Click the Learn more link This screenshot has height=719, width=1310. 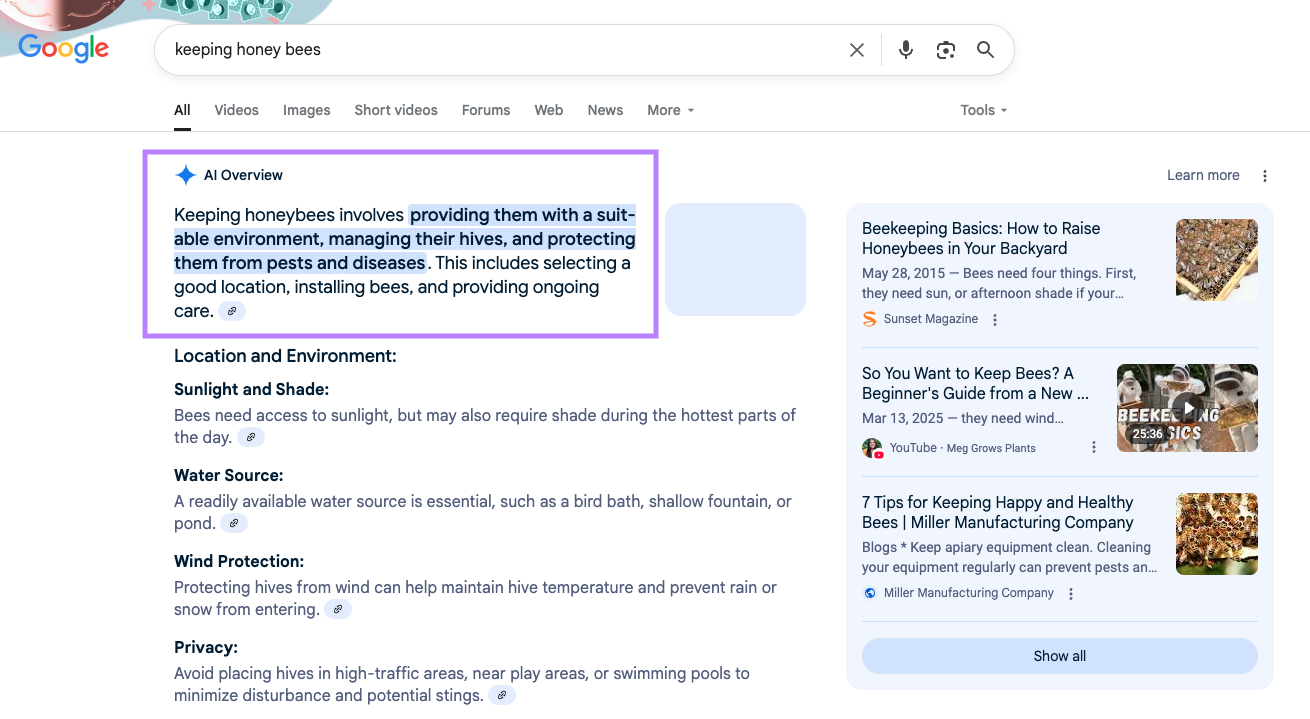click(x=1203, y=174)
